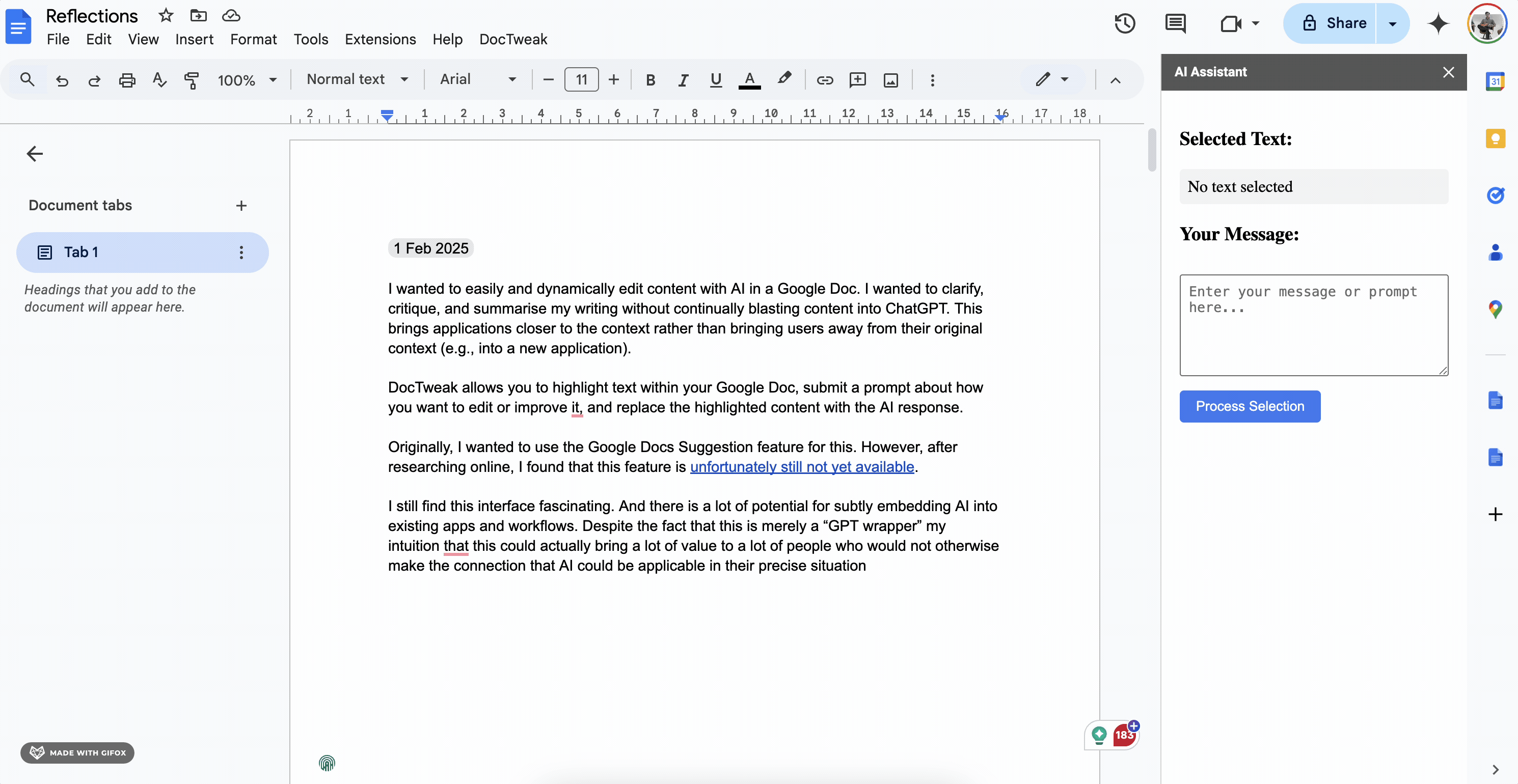Insert an image using toolbar icon
Image resolution: width=1518 pixels, height=784 pixels.
[890, 80]
